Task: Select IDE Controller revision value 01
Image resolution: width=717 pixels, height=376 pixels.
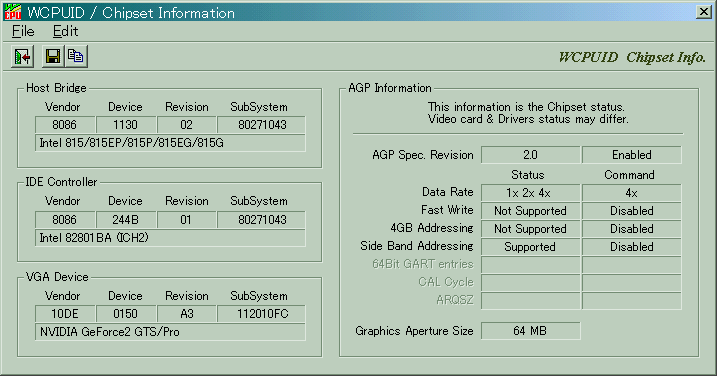Action: pos(187,220)
